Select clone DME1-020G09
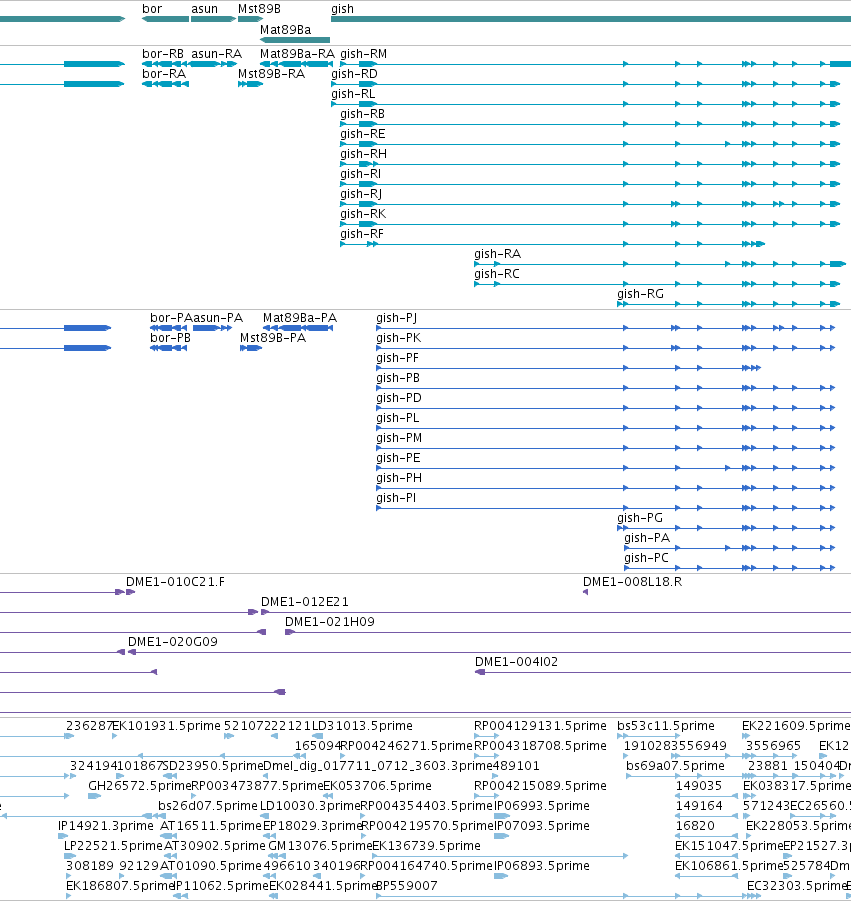This screenshot has width=851, height=901. [173, 642]
